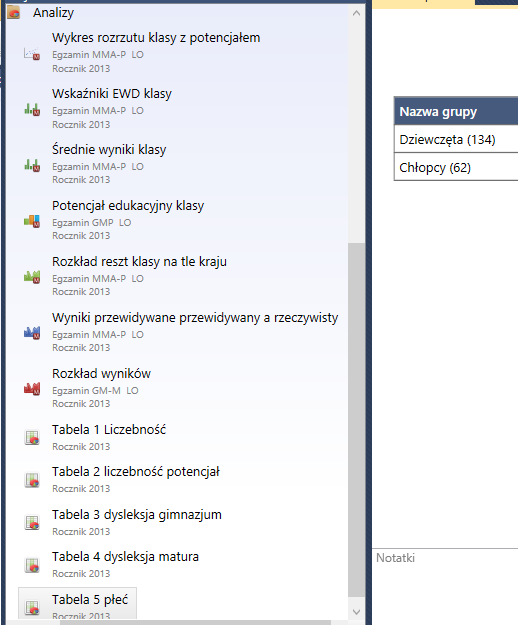Image resolution: width=518 pixels, height=625 pixels.
Task: Click 'Egzamin GM-M LO' under Rozkład wyników
Action: tap(95, 391)
